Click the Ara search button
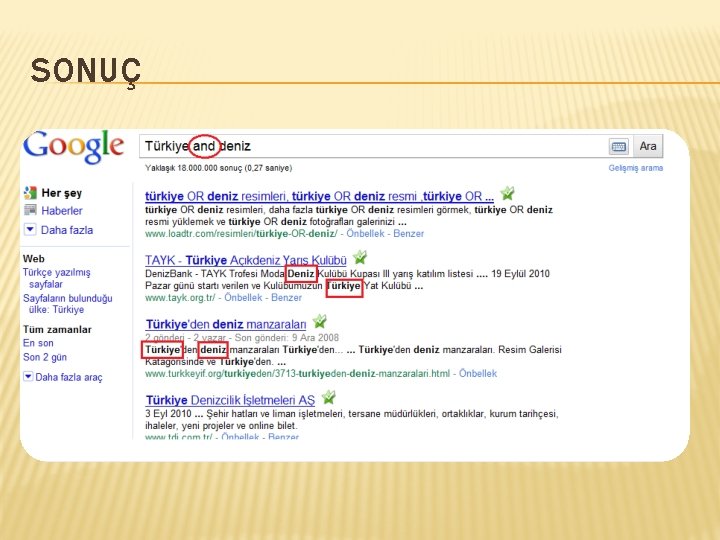This screenshot has height=540, width=720. [x=648, y=146]
